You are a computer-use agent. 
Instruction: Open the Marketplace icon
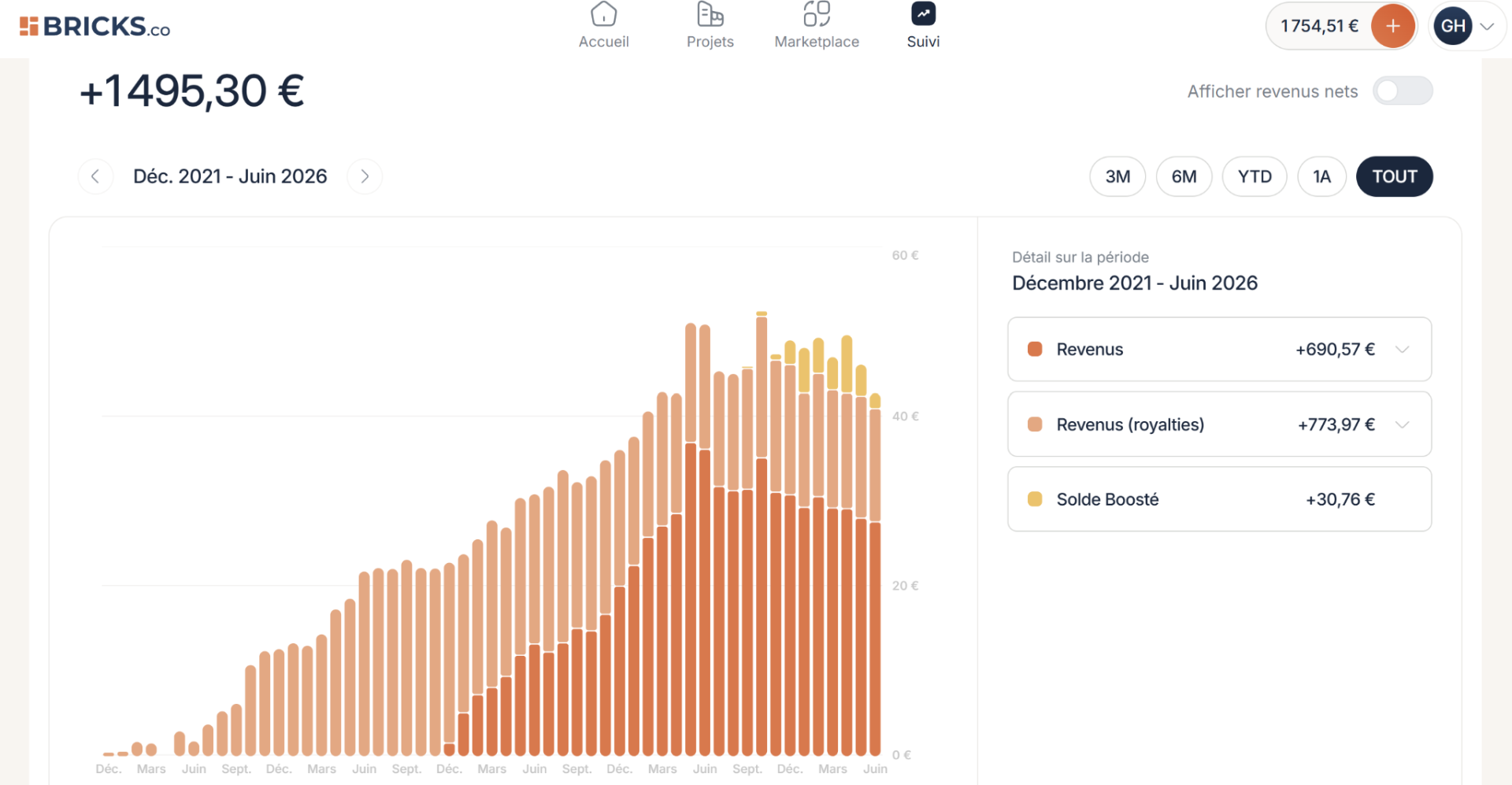(817, 14)
